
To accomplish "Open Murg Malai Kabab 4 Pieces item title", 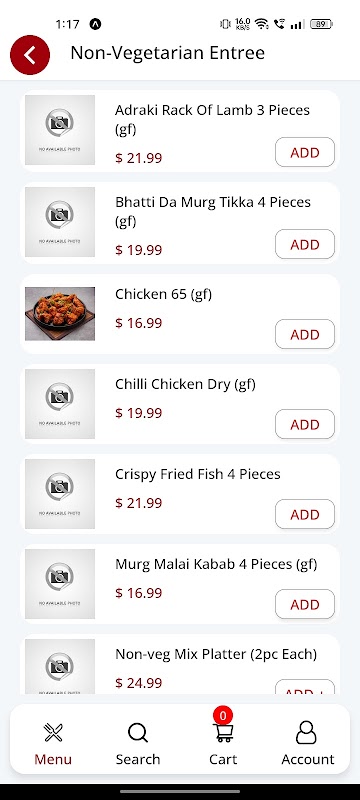I will pyautogui.click(x=216, y=564).
